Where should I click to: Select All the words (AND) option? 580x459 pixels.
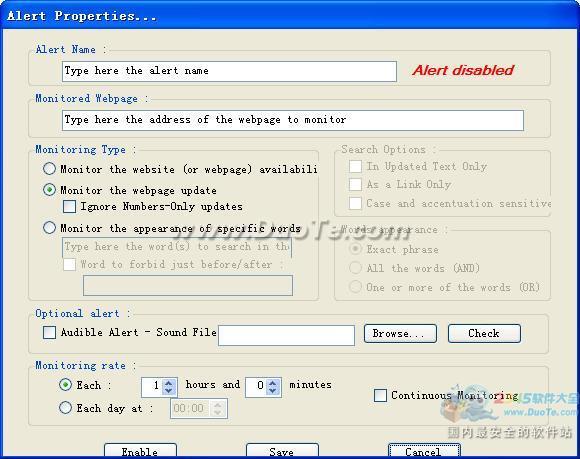pos(355,268)
